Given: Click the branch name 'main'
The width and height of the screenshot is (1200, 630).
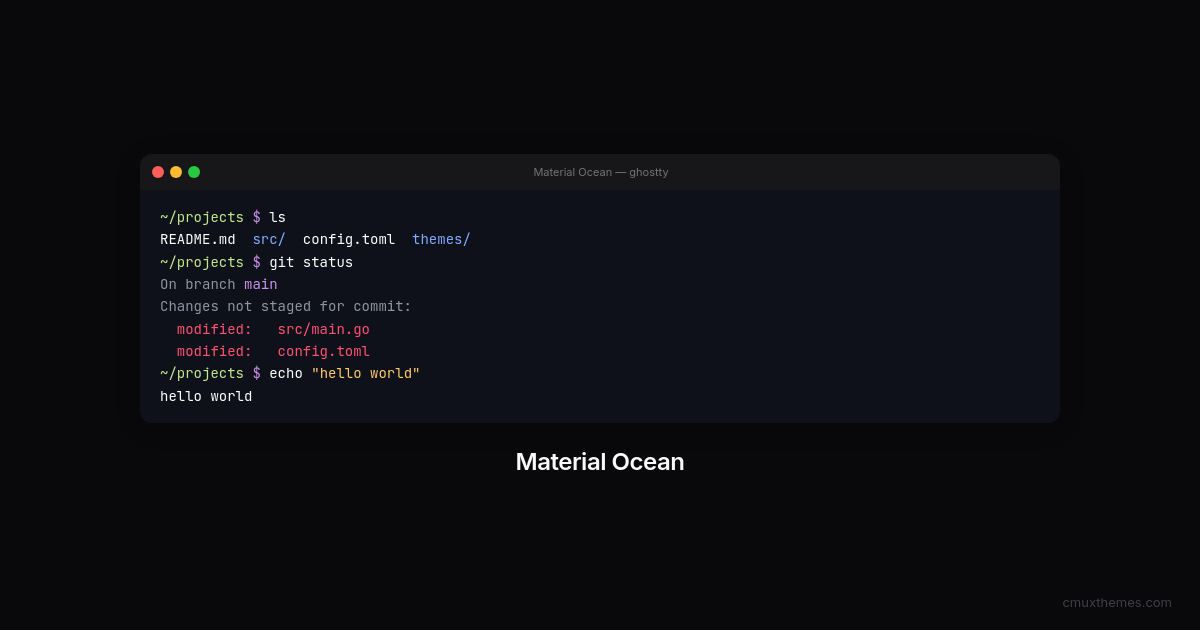Looking at the screenshot, I should (x=261, y=284).
